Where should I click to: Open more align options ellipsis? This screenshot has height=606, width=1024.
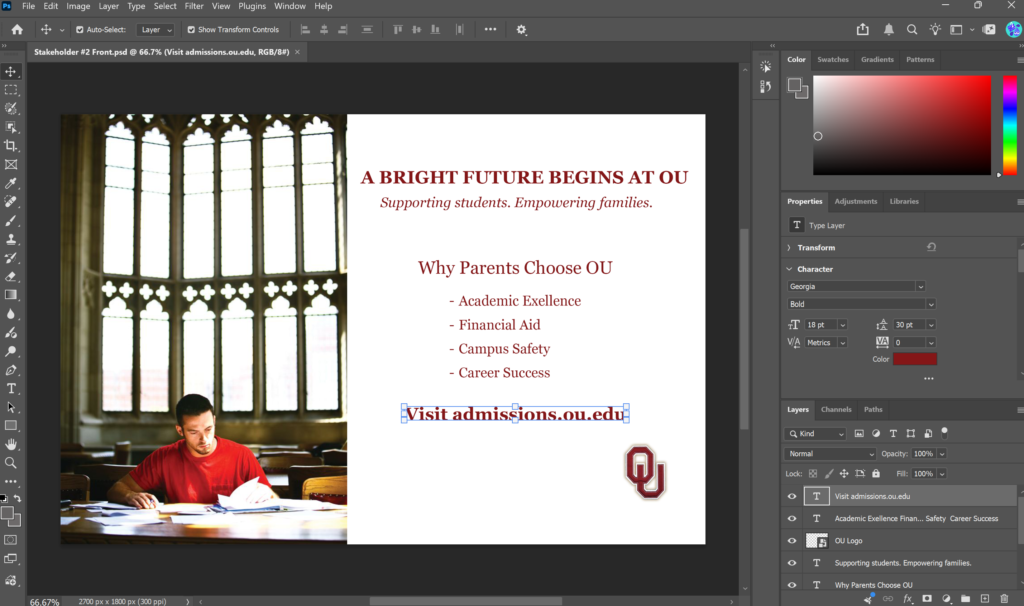tap(490, 29)
